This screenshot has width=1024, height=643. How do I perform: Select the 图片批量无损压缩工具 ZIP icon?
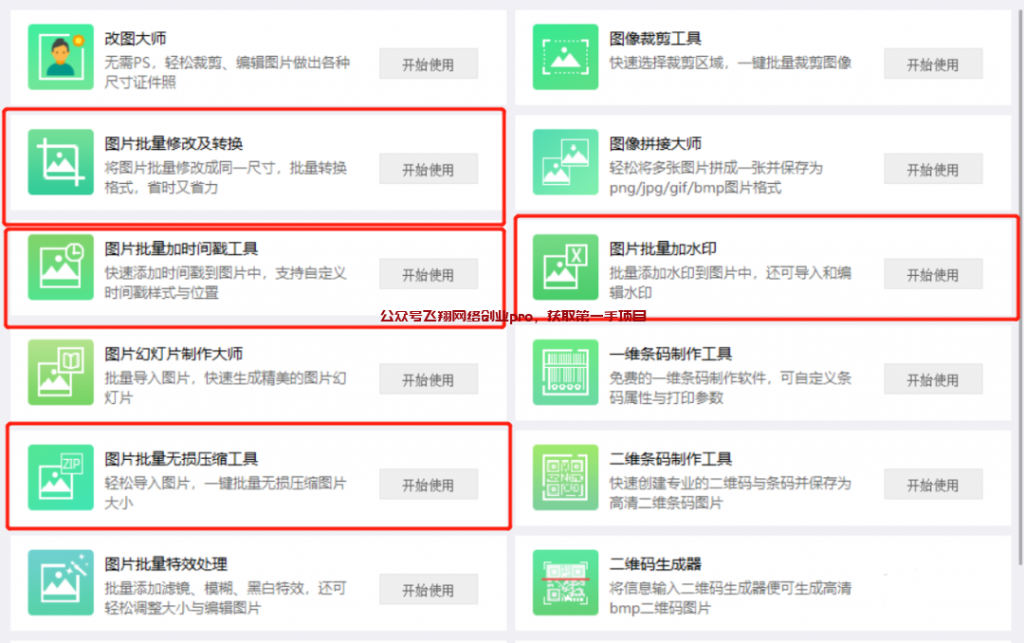point(61,477)
